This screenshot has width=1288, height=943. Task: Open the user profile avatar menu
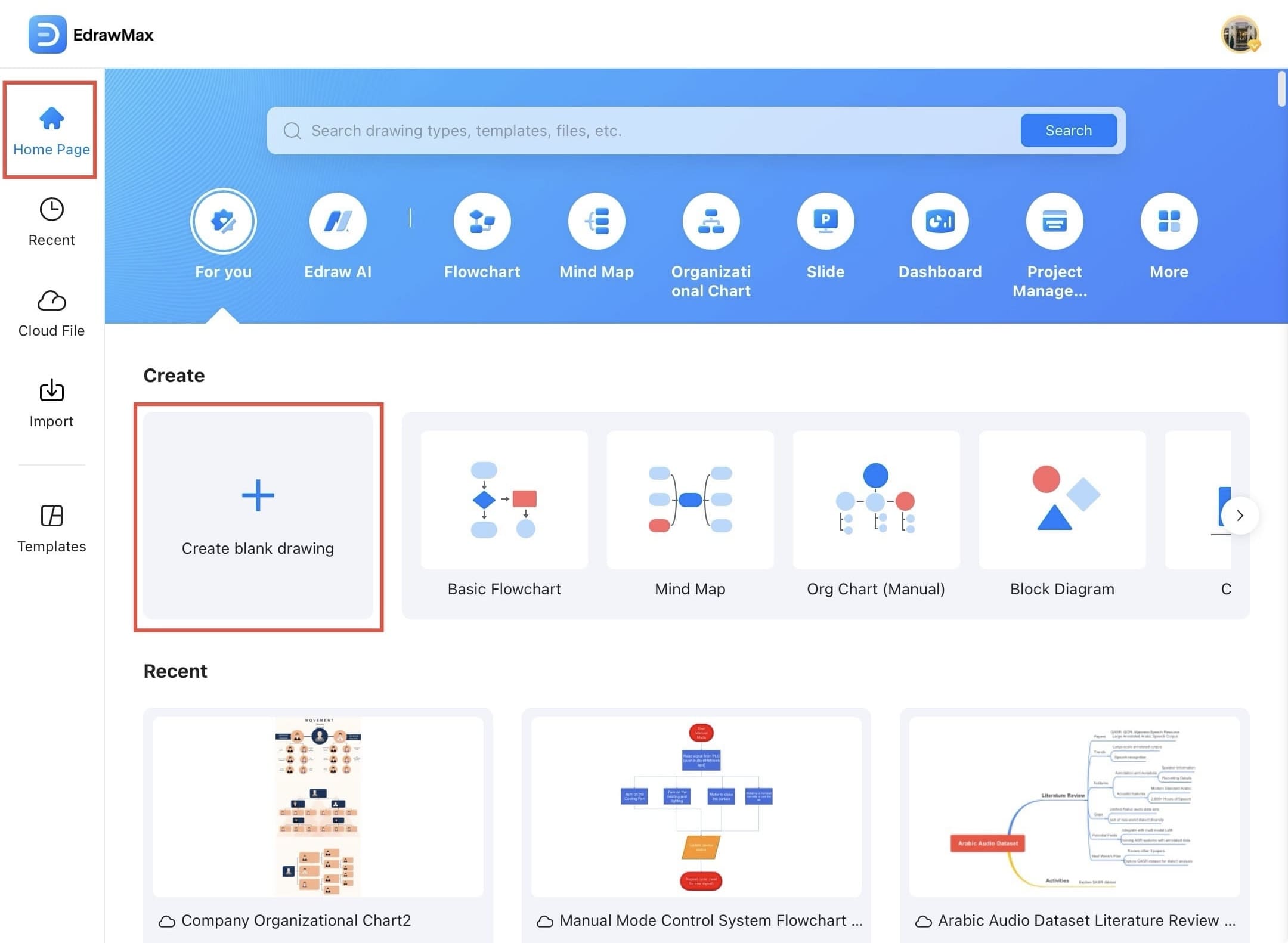[x=1240, y=35]
